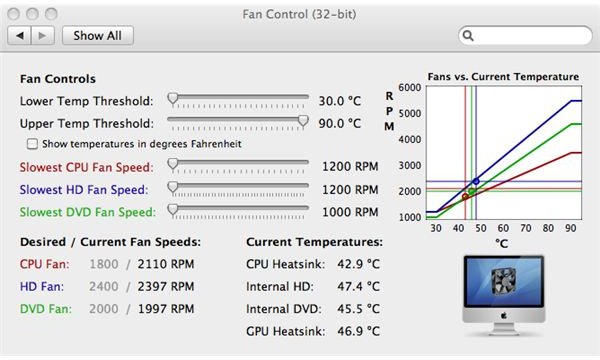Click the window close button
600x360 pixels.
pyautogui.click(x=14, y=14)
